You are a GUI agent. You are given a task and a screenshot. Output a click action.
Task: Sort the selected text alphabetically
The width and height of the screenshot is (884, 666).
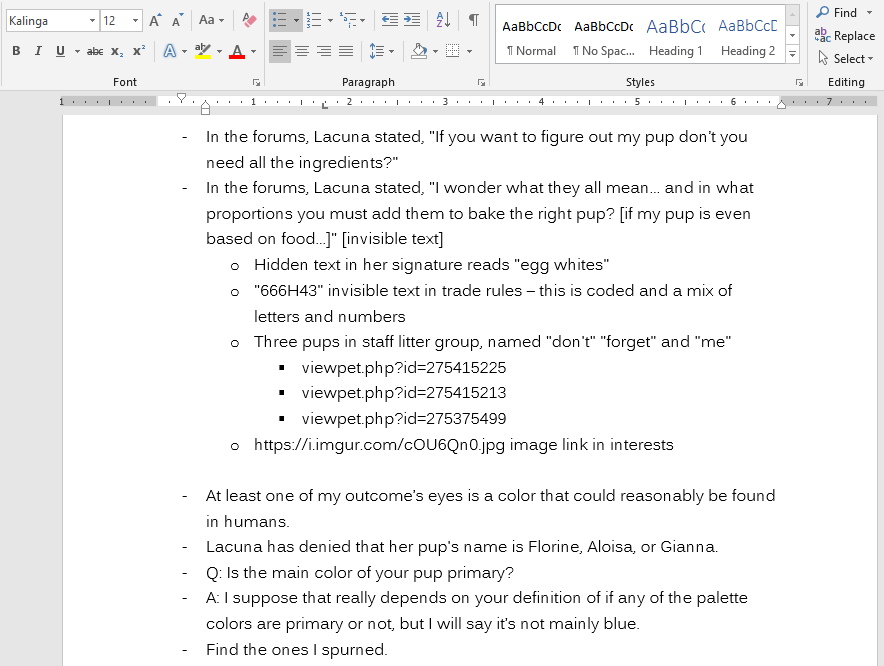[x=443, y=21]
